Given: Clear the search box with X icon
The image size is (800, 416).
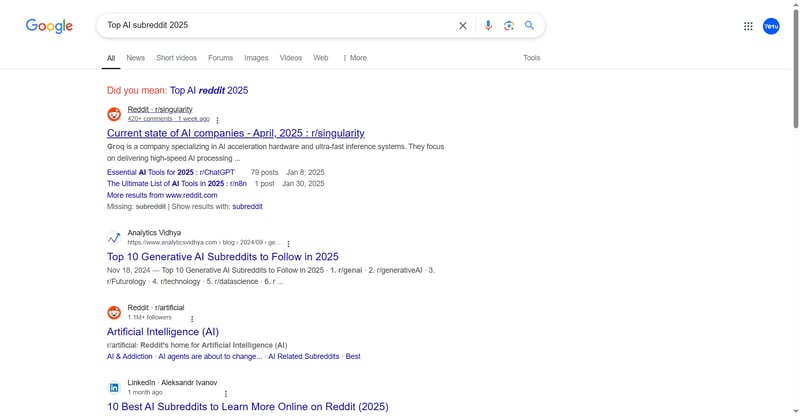Looking at the screenshot, I should (x=463, y=26).
